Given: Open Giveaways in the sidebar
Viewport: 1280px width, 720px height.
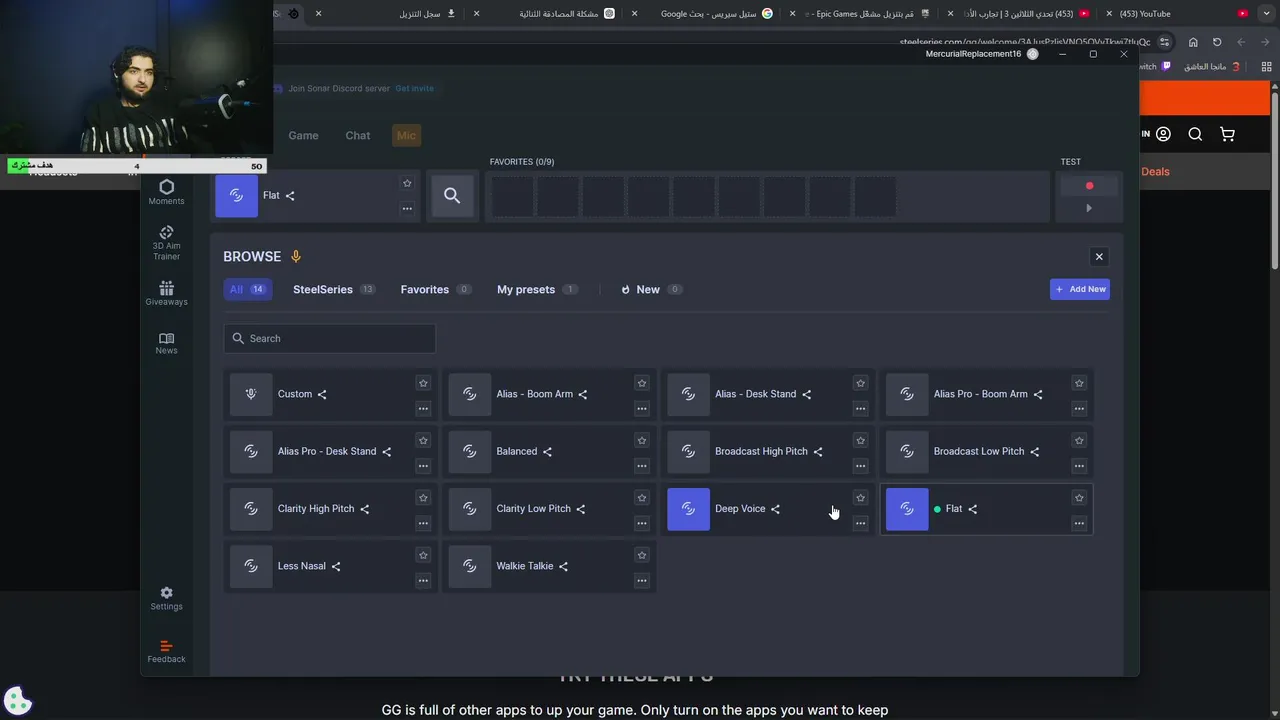Looking at the screenshot, I should [x=166, y=293].
